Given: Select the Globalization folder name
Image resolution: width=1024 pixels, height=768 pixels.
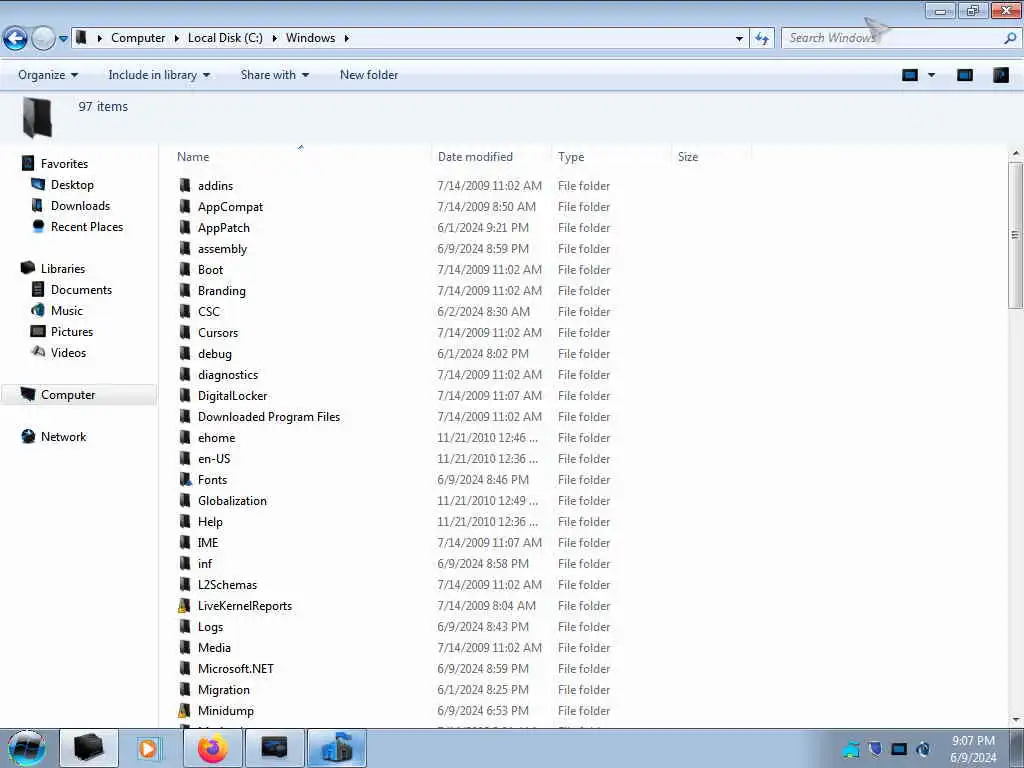Looking at the screenshot, I should click(x=232, y=501).
